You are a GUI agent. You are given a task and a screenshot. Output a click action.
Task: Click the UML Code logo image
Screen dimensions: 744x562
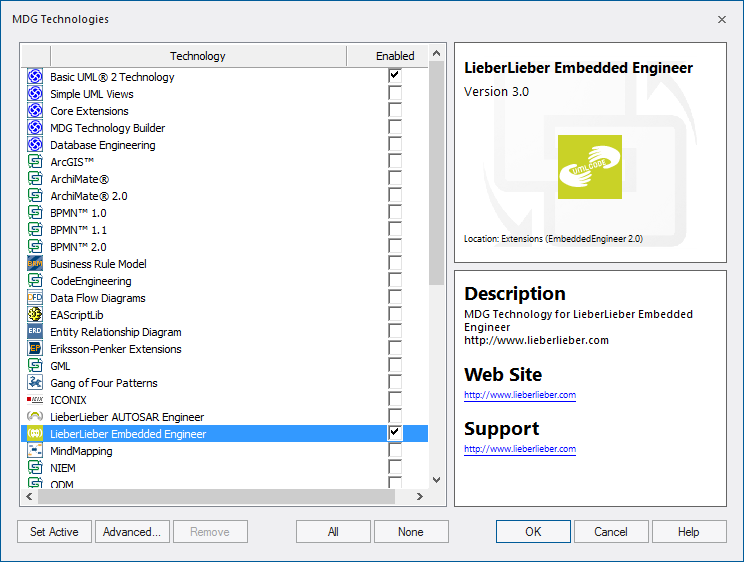point(590,167)
